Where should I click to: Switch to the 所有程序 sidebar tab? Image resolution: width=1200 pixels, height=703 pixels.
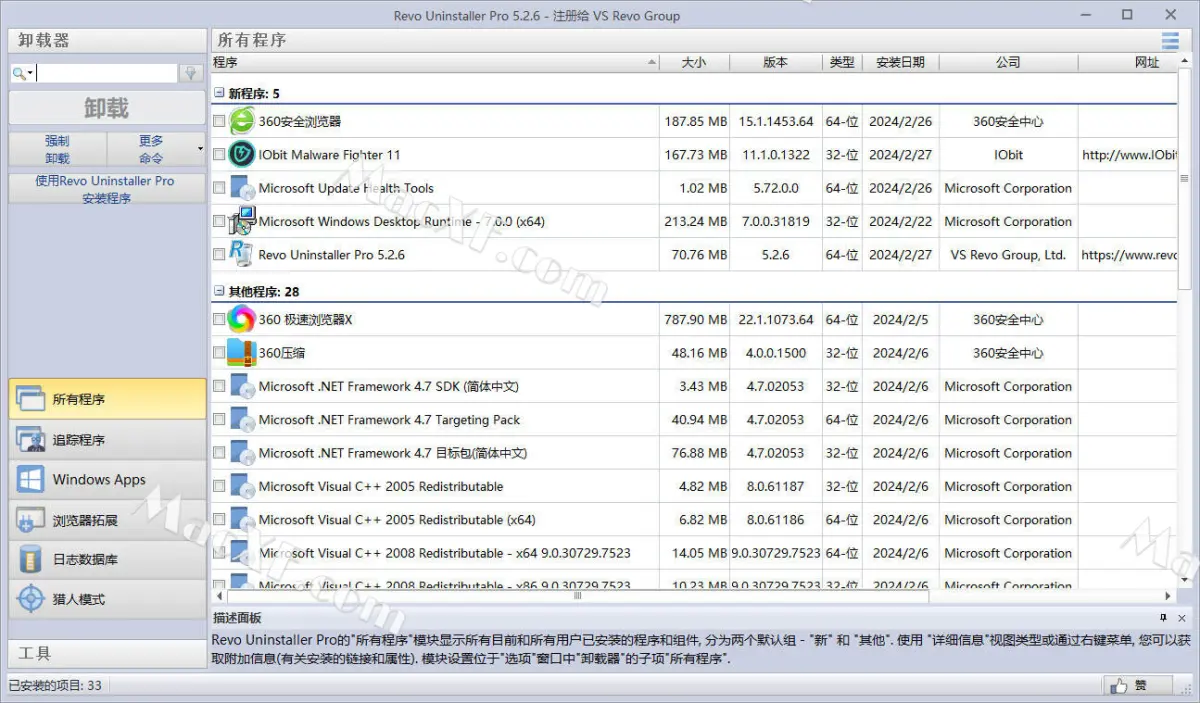[107, 399]
